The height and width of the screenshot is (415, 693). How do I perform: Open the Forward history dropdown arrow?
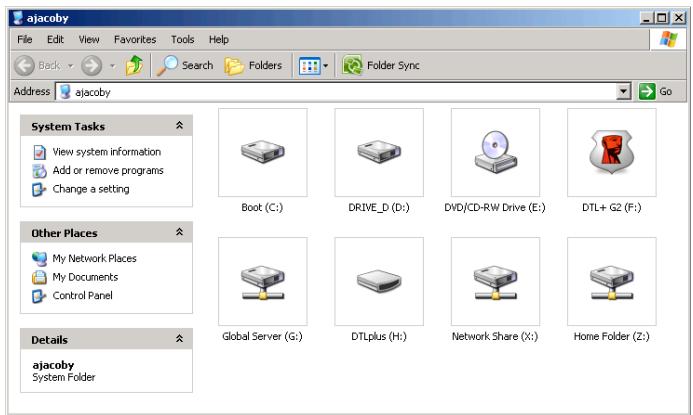click(x=112, y=66)
